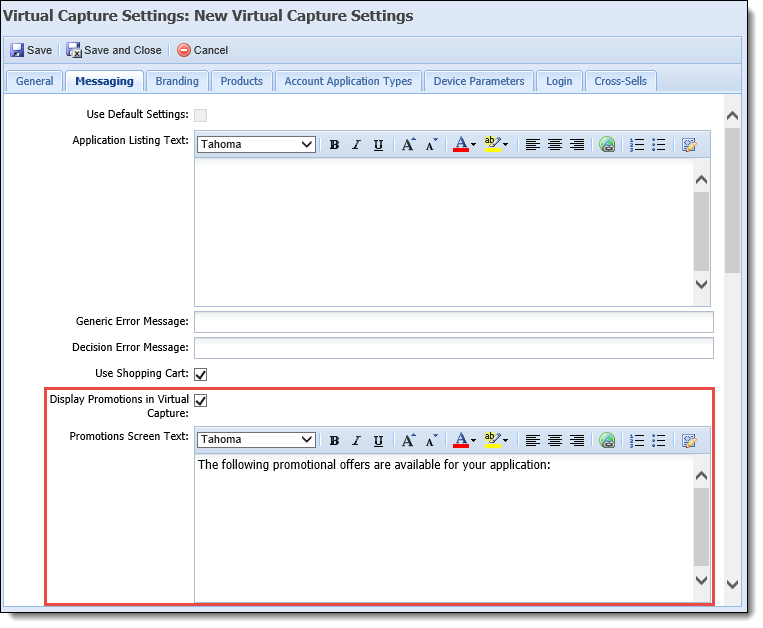Insert hyperlink in Promotions Screen Text editor
Screen dimensions: 763x628
(x=607, y=440)
